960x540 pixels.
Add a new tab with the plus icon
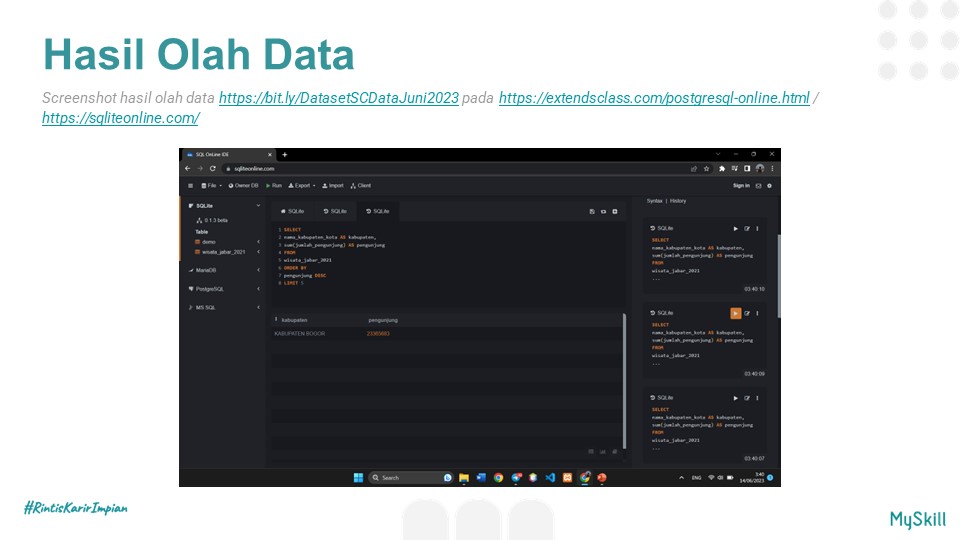click(x=615, y=212)
